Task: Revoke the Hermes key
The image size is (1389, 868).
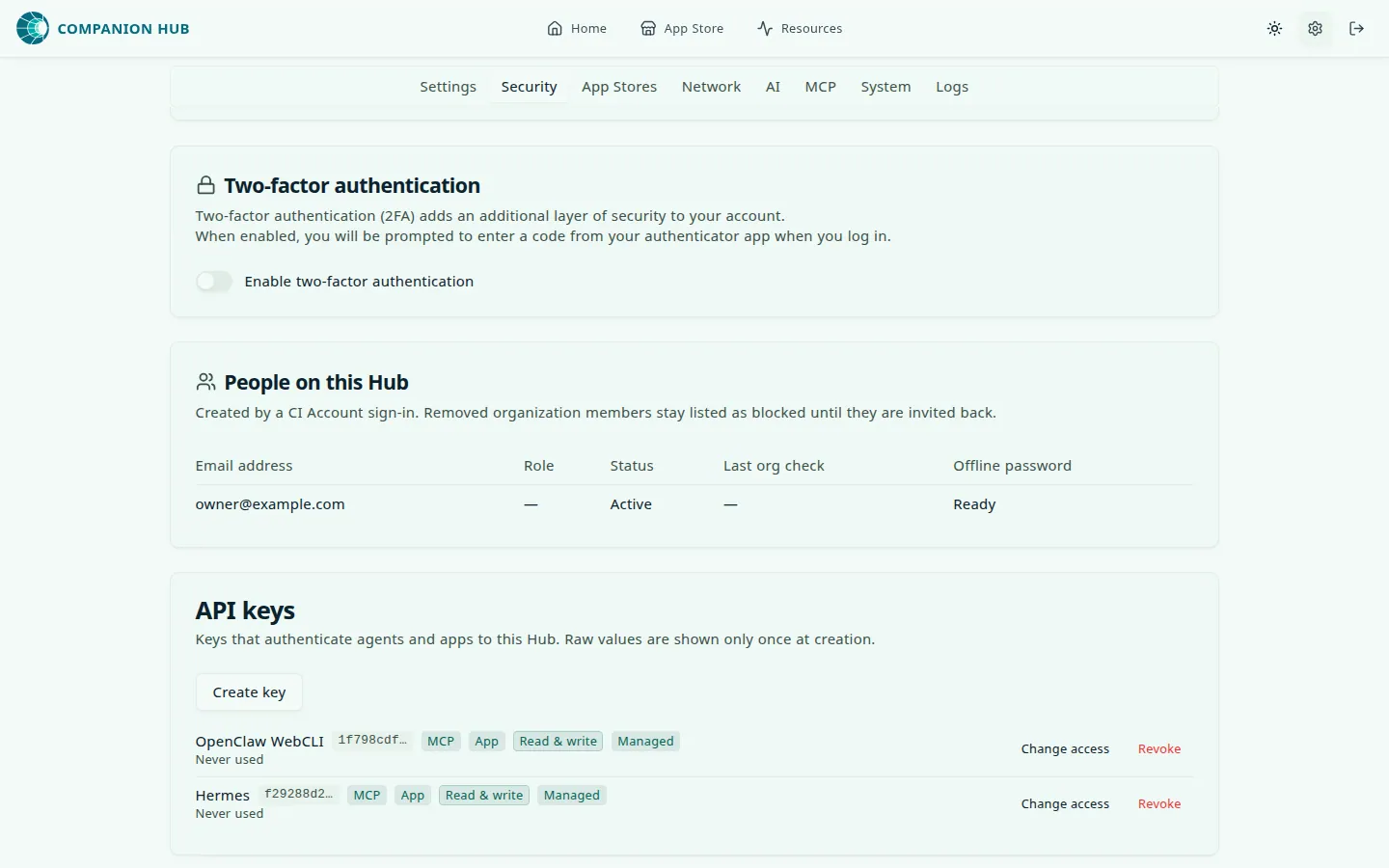Action: coord(1159,804)
